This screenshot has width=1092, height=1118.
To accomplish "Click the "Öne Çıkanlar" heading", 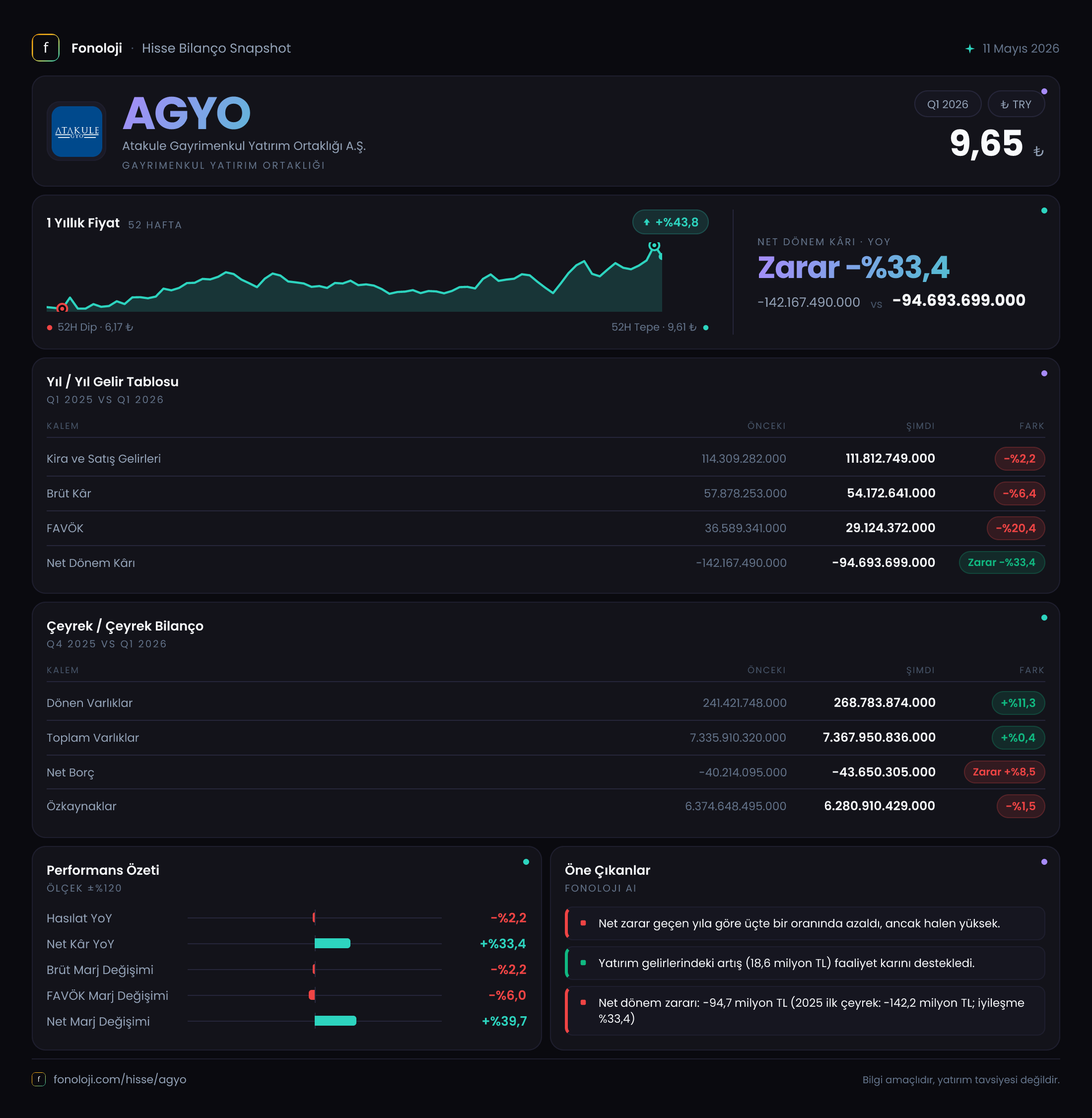I will [608, 870].
